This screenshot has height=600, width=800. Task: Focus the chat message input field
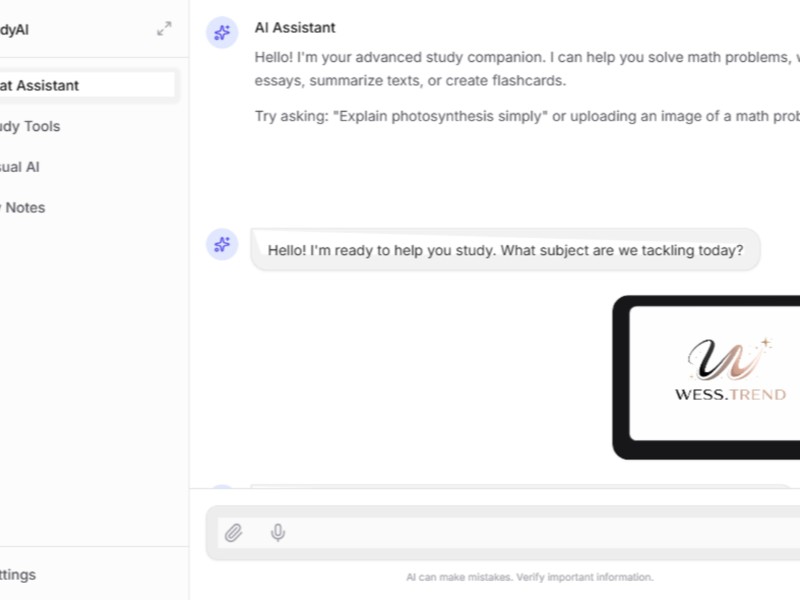[x=540, y=533]
